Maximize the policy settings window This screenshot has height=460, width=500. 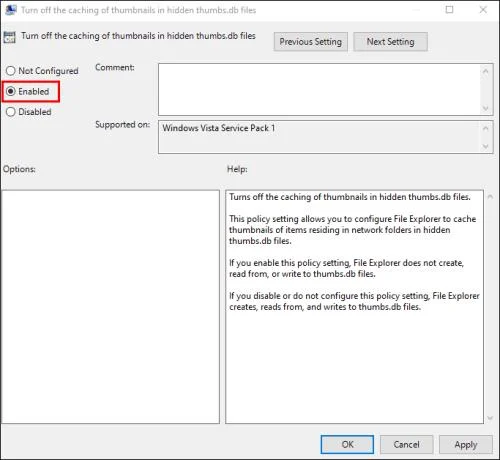click(449, 10)
